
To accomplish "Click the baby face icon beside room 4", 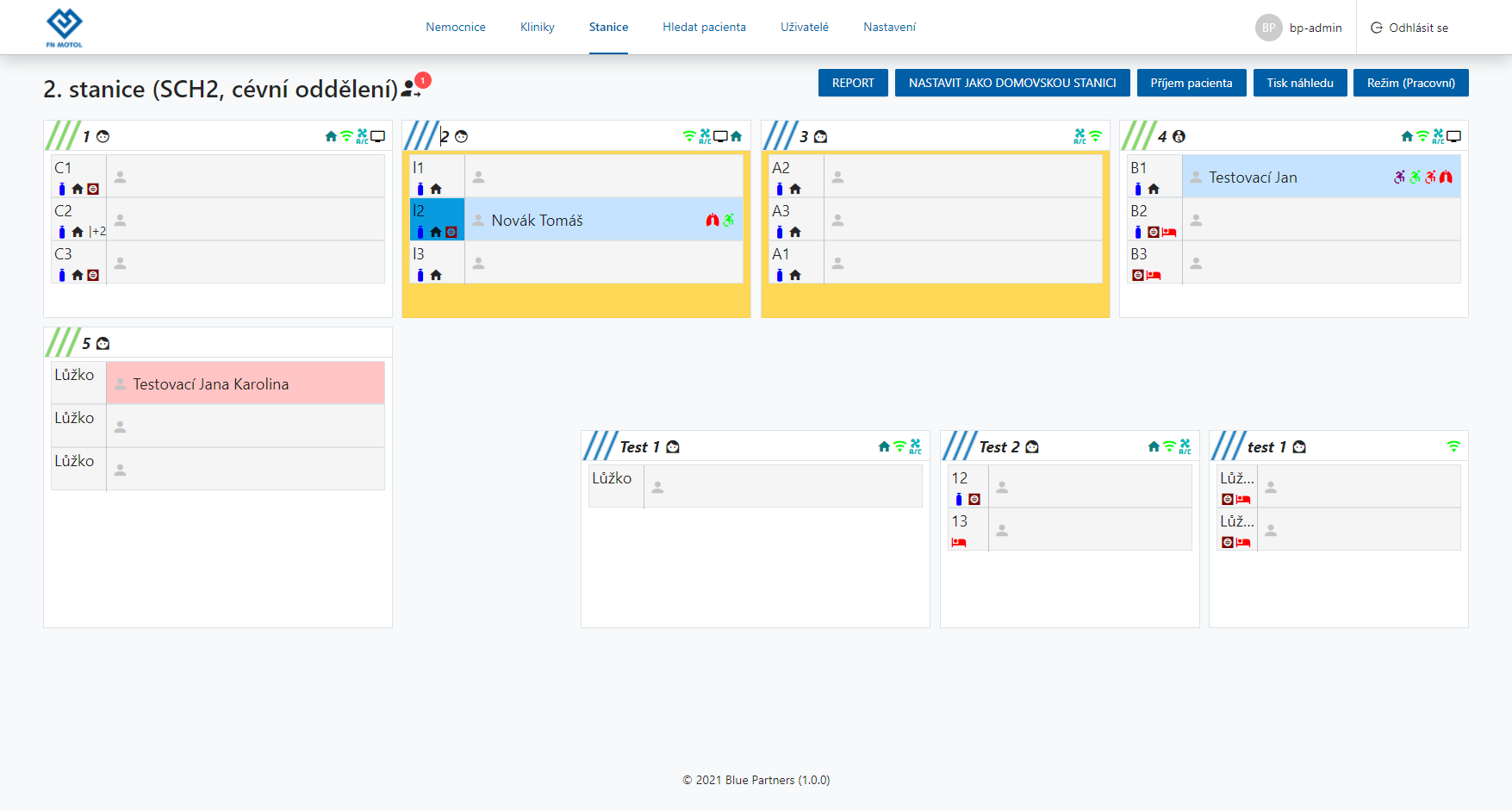I will coord(1179,136).
